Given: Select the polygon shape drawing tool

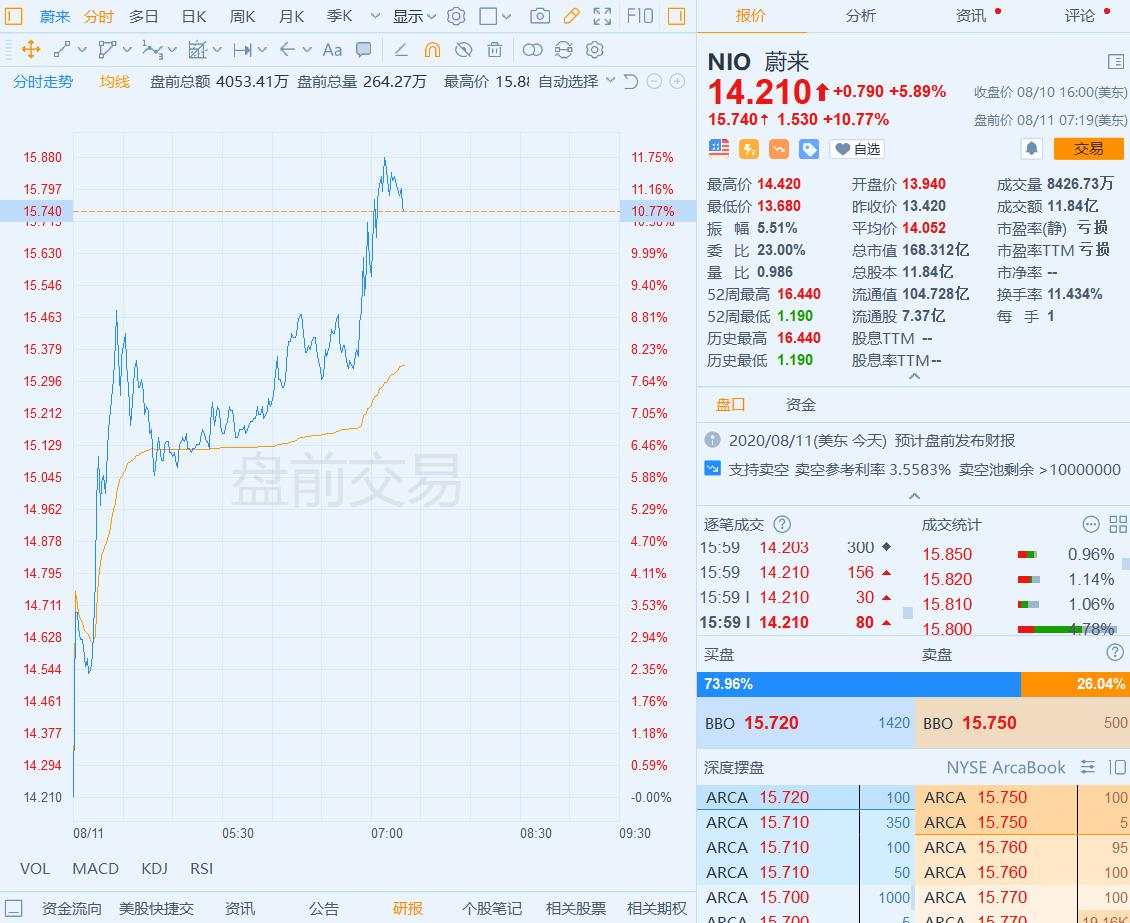Looking at the screenshot, I should pos(107,50).
